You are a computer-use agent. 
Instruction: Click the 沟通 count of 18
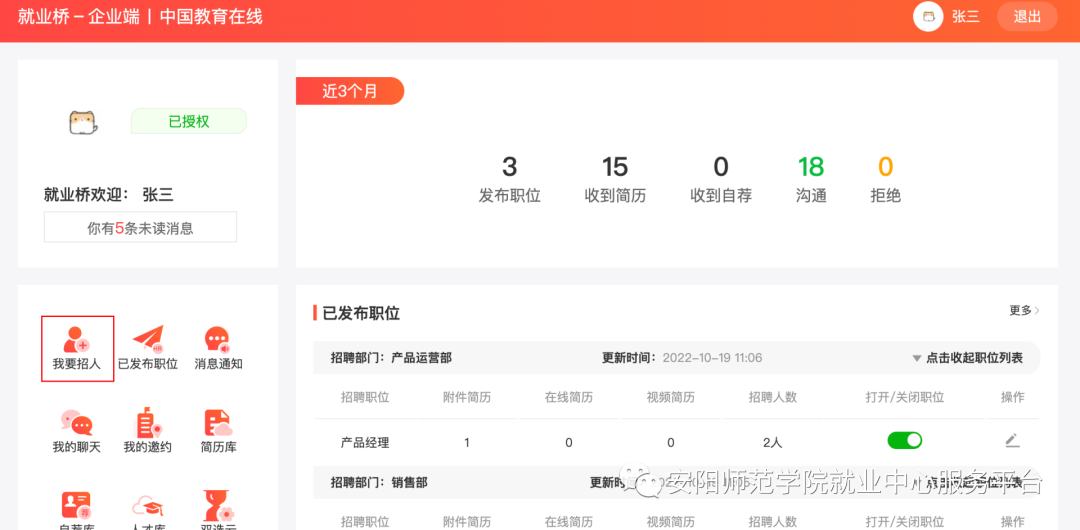click(x=811, y=167)
